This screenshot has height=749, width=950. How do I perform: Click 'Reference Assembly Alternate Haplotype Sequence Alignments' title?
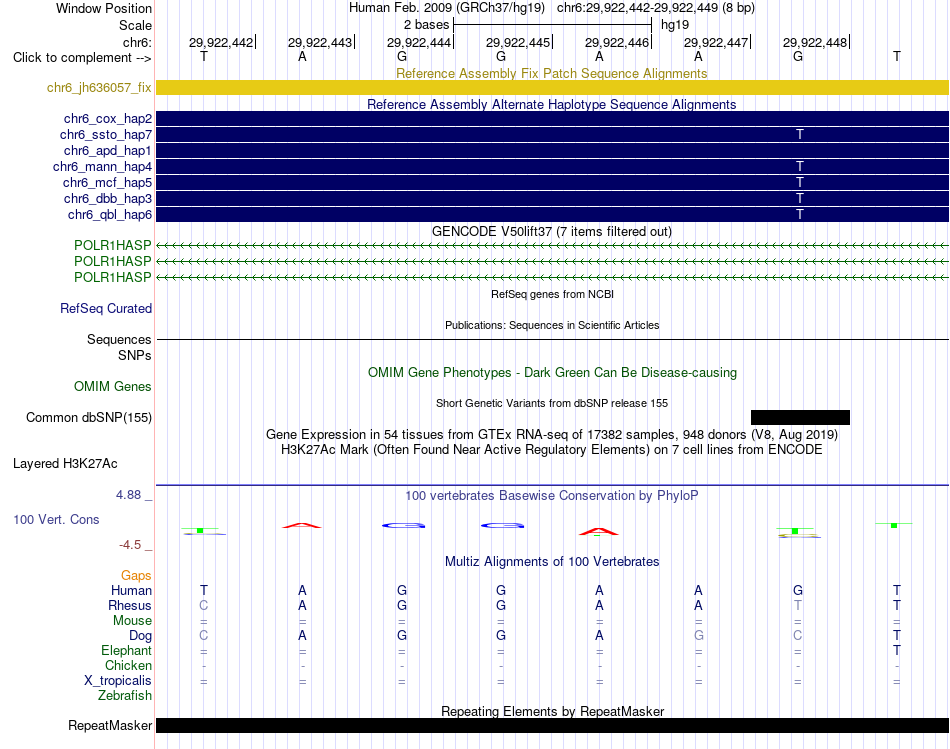(551, 104)
